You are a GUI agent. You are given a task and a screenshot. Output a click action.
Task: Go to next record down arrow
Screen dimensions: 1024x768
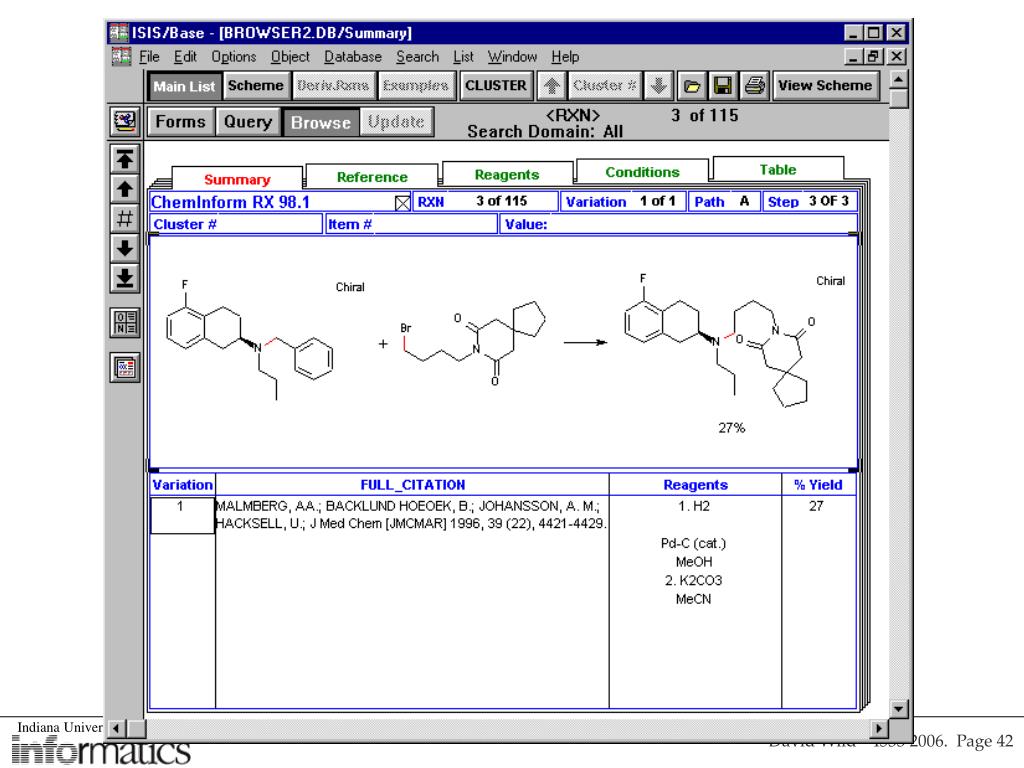[125, 248]
